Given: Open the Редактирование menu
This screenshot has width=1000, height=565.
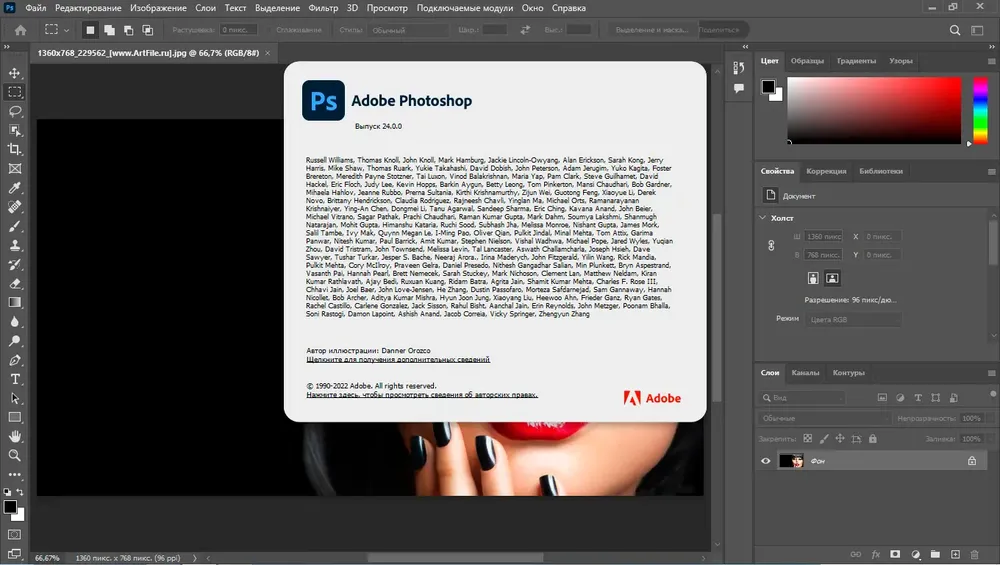Looking at the screenshot, I should [x=88, y=8].
